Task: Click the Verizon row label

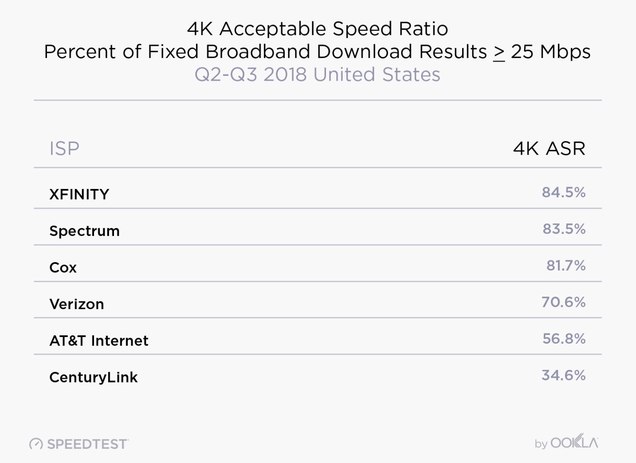Action: pyautogui.click(x=77, y=304)
